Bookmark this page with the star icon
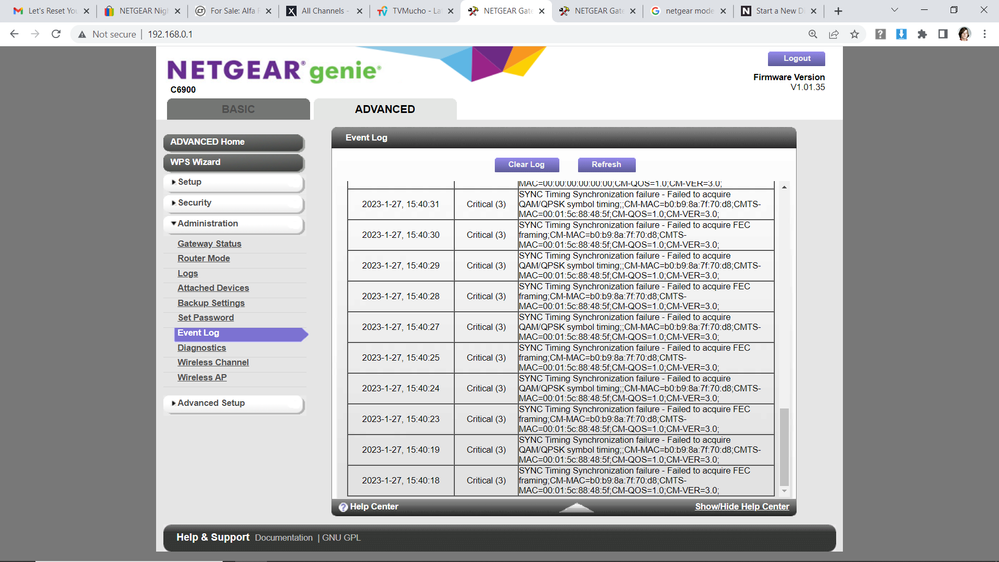Image resolution: width=999 pixels, height=562 pixels. point(854,34)
